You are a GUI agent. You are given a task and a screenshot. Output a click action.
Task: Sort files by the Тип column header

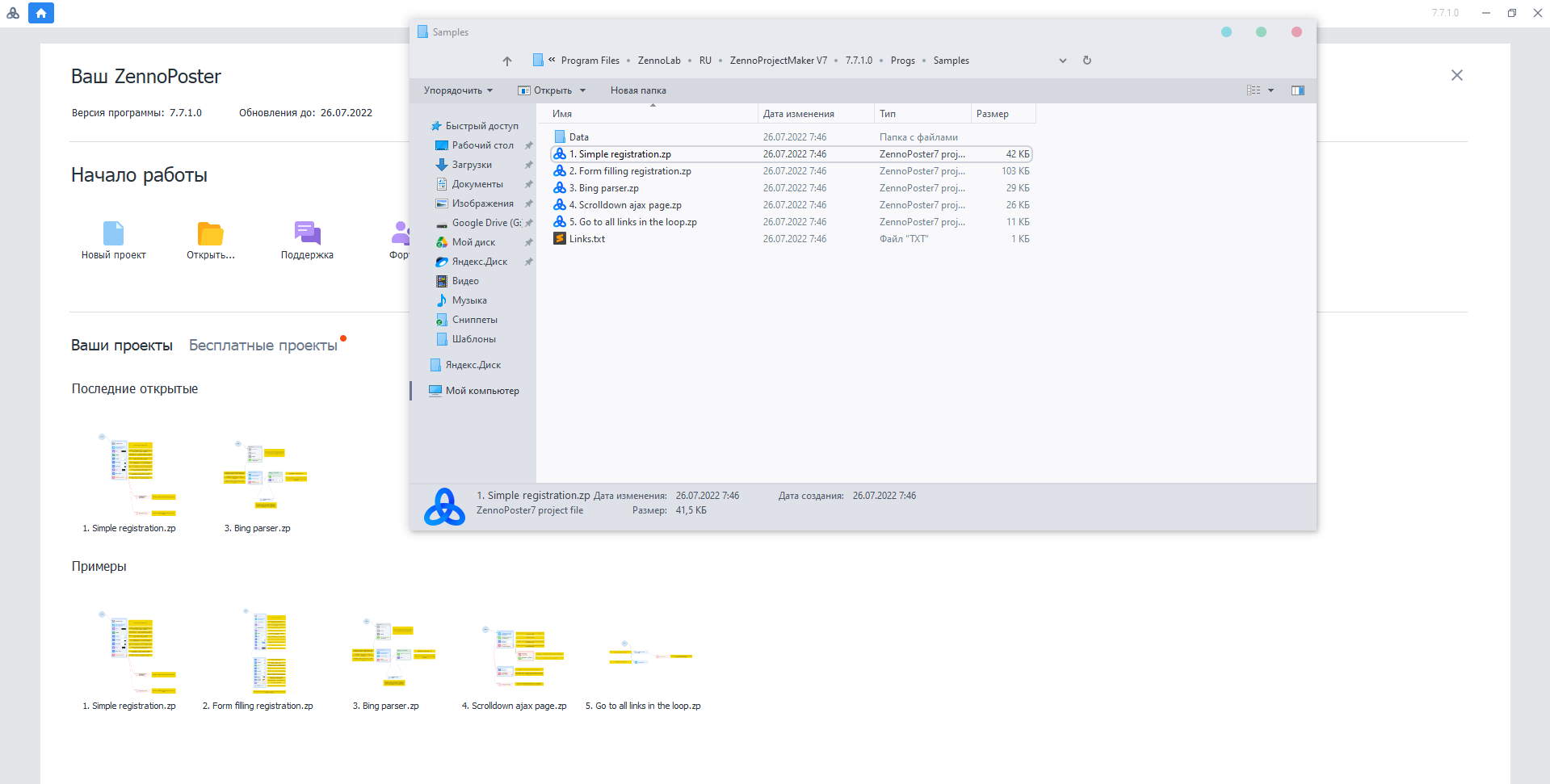pyautogui.click(x=922, y=114)
